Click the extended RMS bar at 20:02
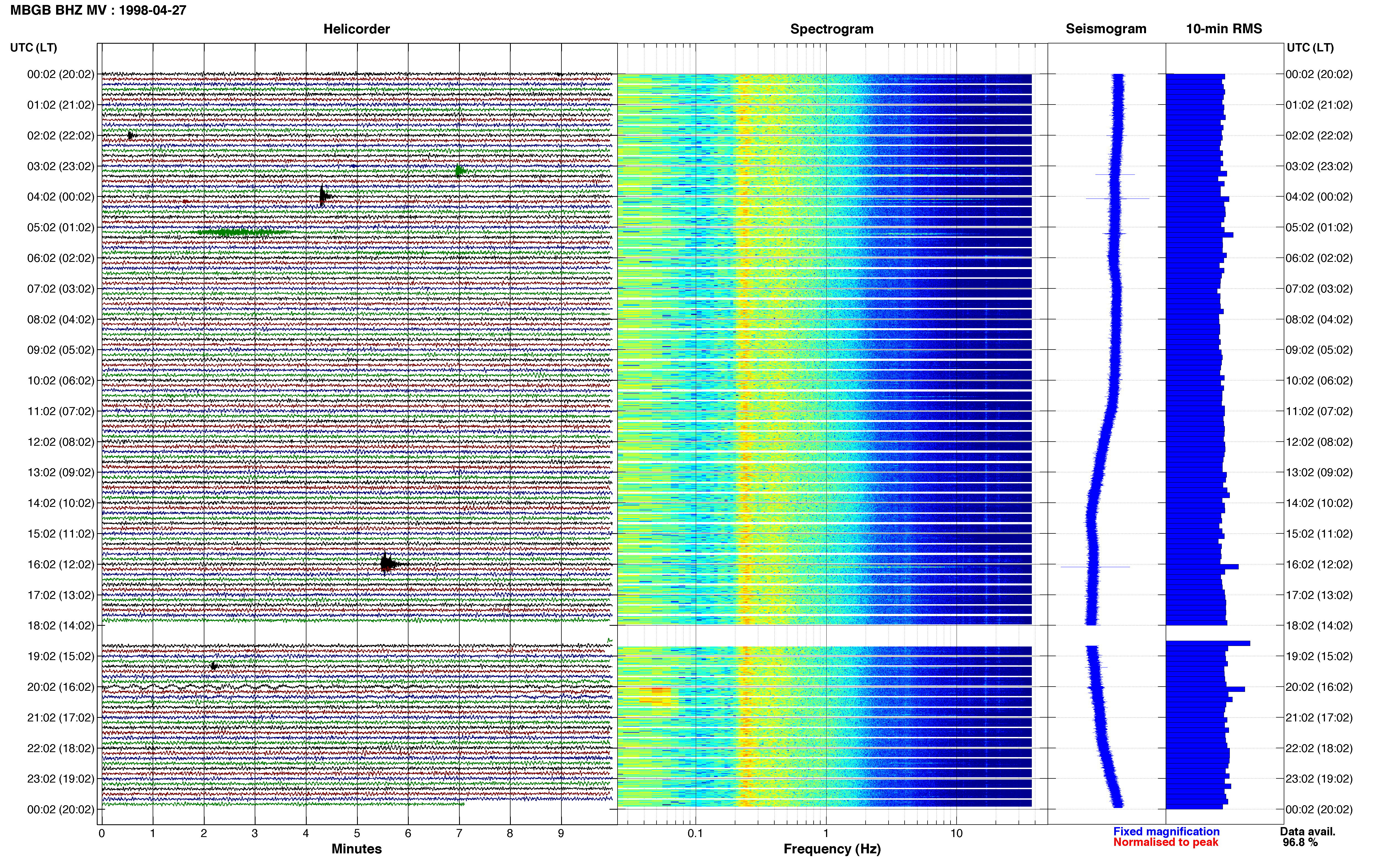Image resolution: width=1388 pixels, height=868 pixels. pos(1205,689)
